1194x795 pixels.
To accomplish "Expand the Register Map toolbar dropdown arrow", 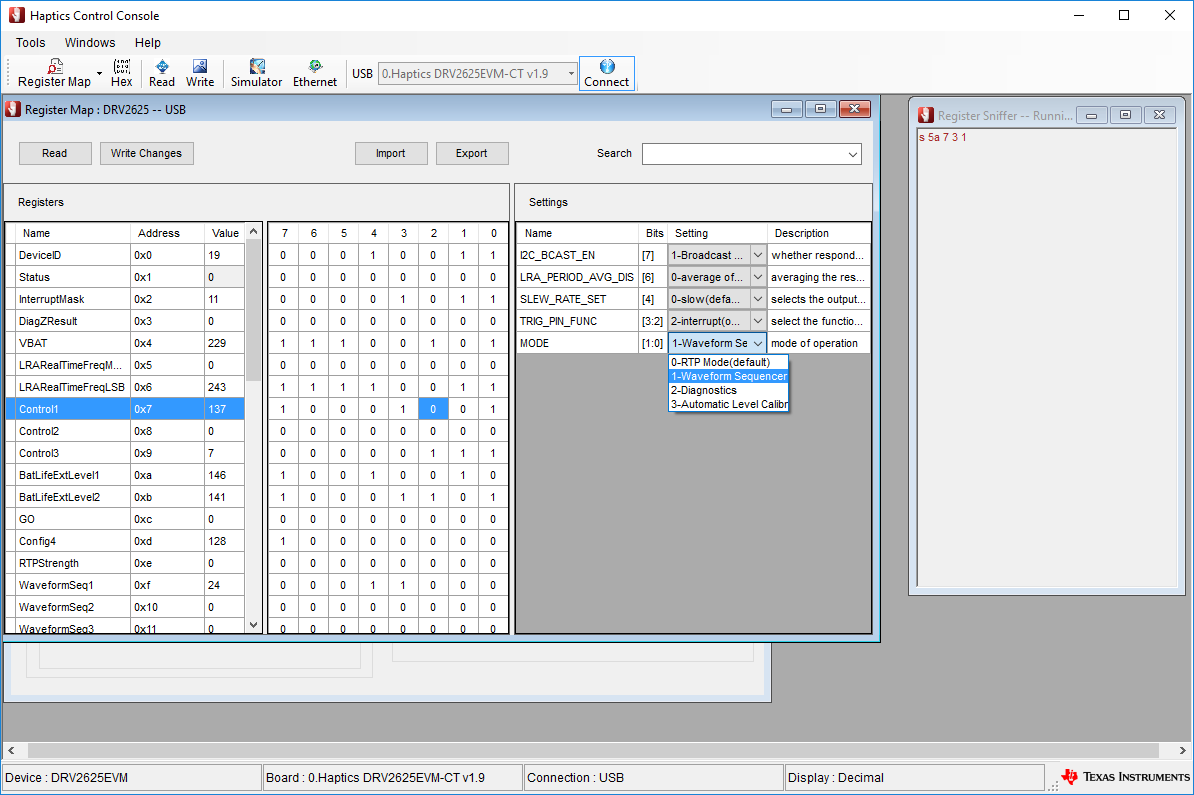I will pos(100,74).
